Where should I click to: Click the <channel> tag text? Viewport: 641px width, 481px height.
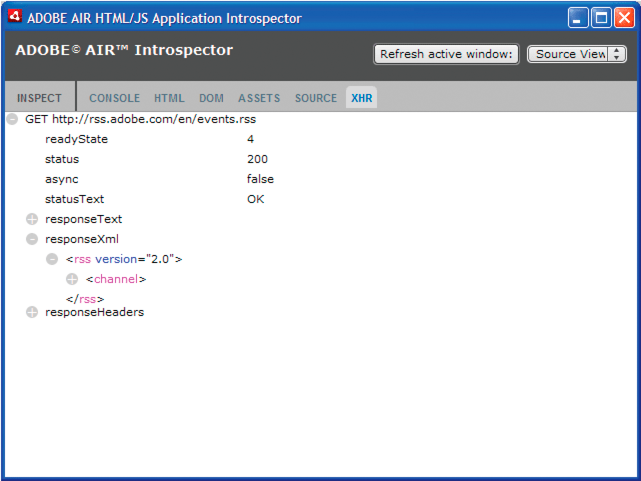116,279
